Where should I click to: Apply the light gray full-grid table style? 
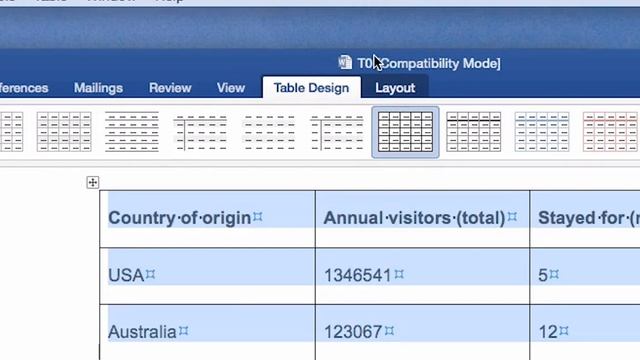tap(64, 132)
